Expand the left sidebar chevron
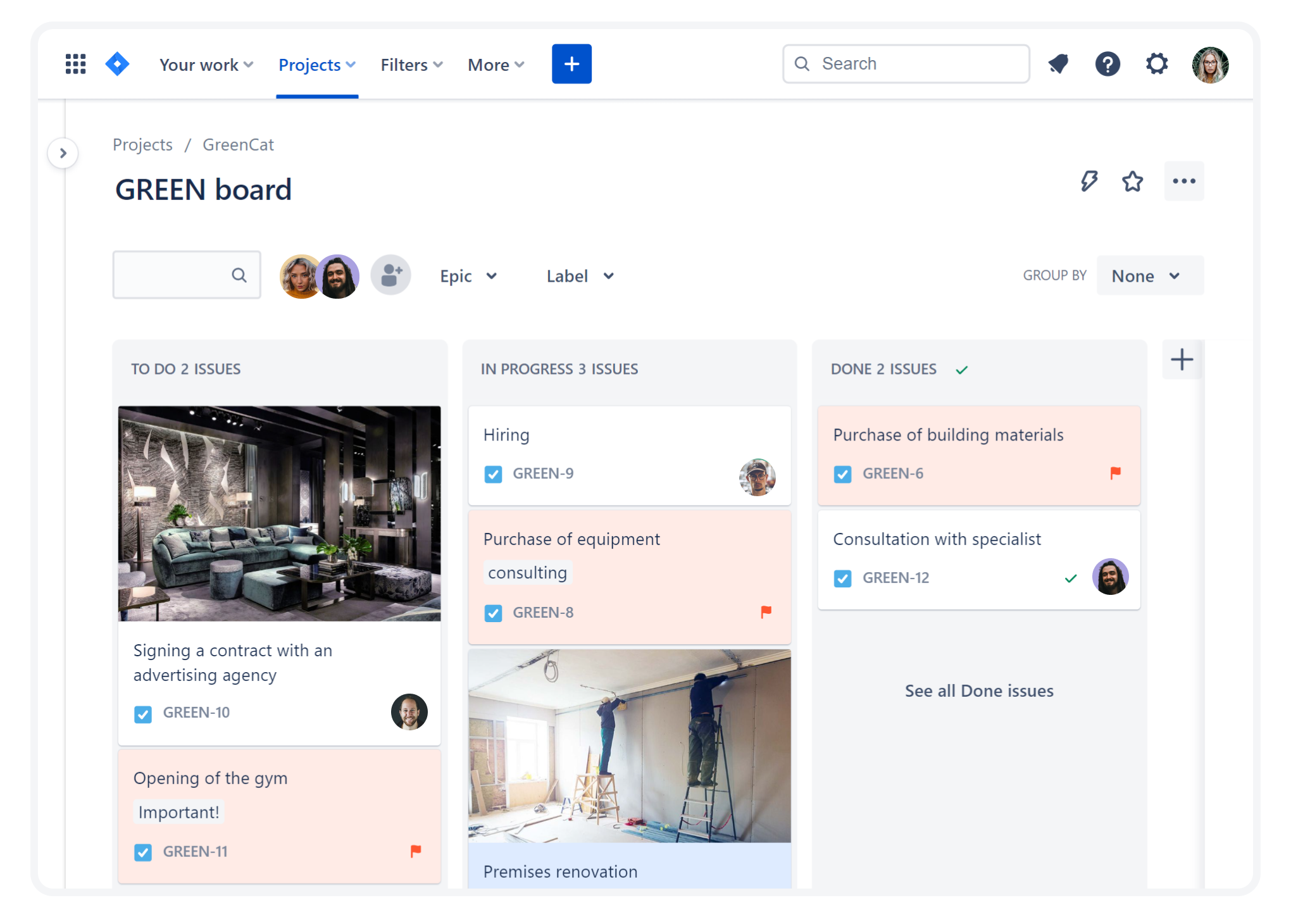The height and width of the screenshot is (924, 1291). point(63,153)
